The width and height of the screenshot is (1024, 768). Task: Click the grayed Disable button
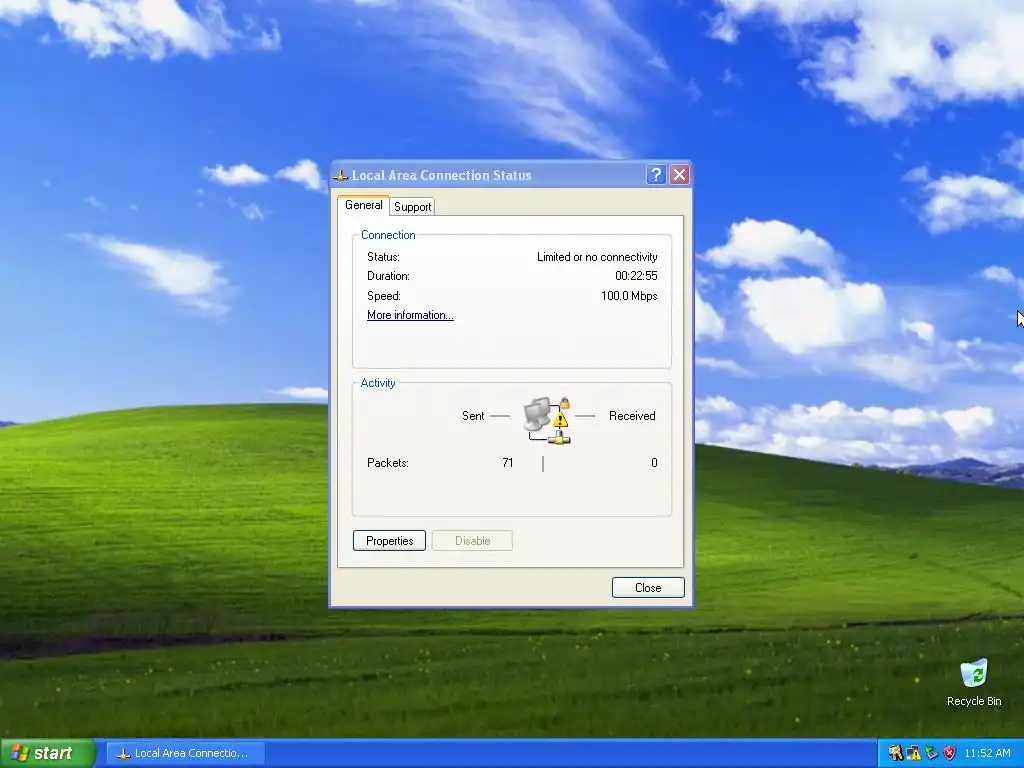(x=472, y=541)
